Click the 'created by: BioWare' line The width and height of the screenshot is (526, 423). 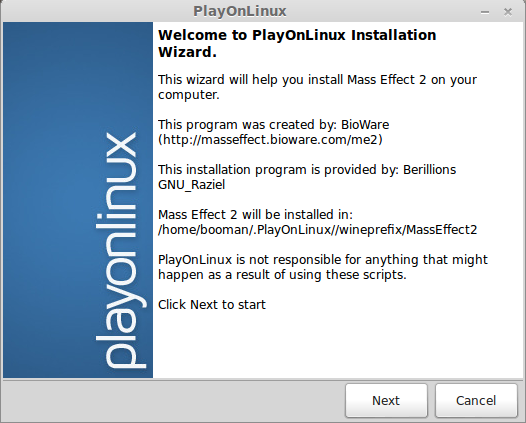(x=273, y=125)
